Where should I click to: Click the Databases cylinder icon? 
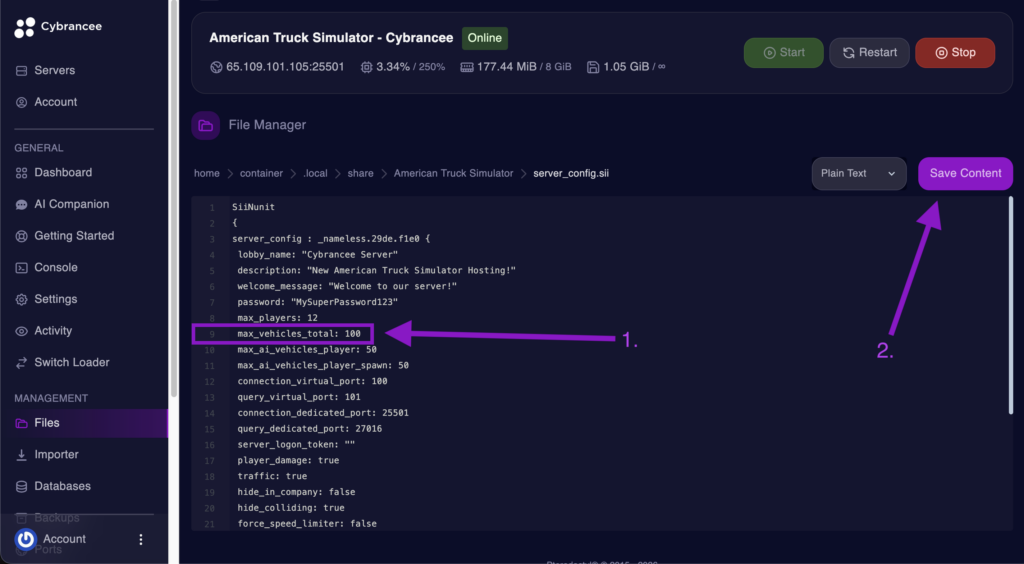click(x=22, y=486)
